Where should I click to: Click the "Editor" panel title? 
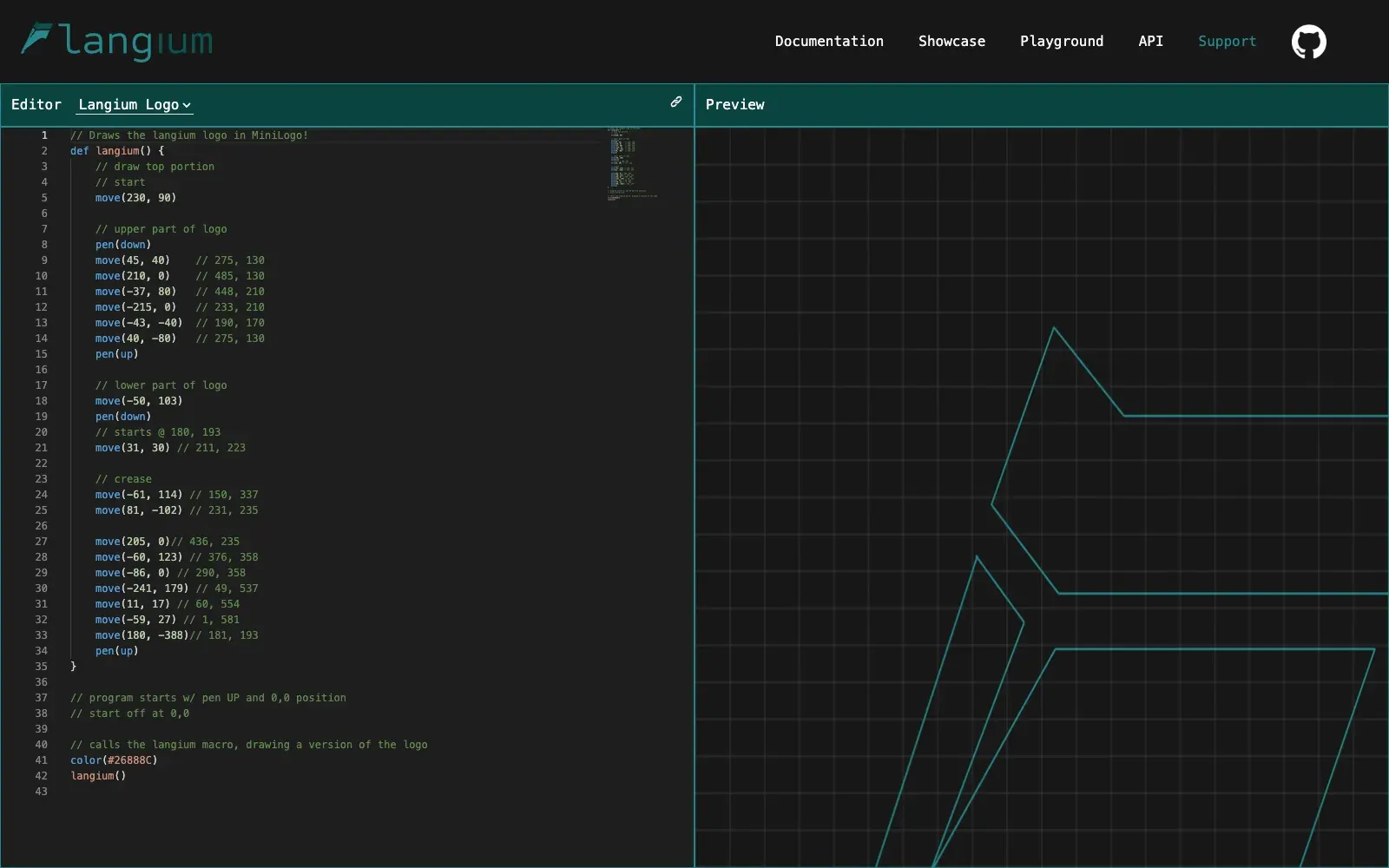[x=36, y=105]
